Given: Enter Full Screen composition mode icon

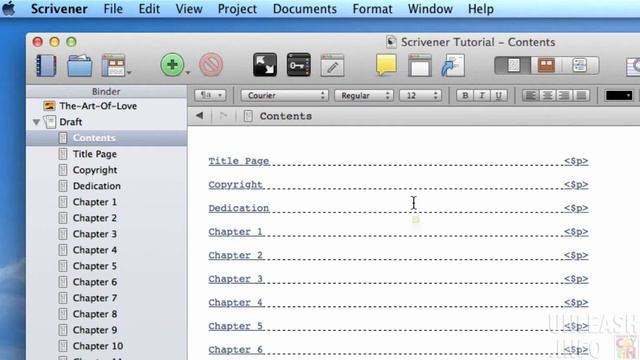Looking at the screenshot, I should pyautogui.click(x=265, y=65).
